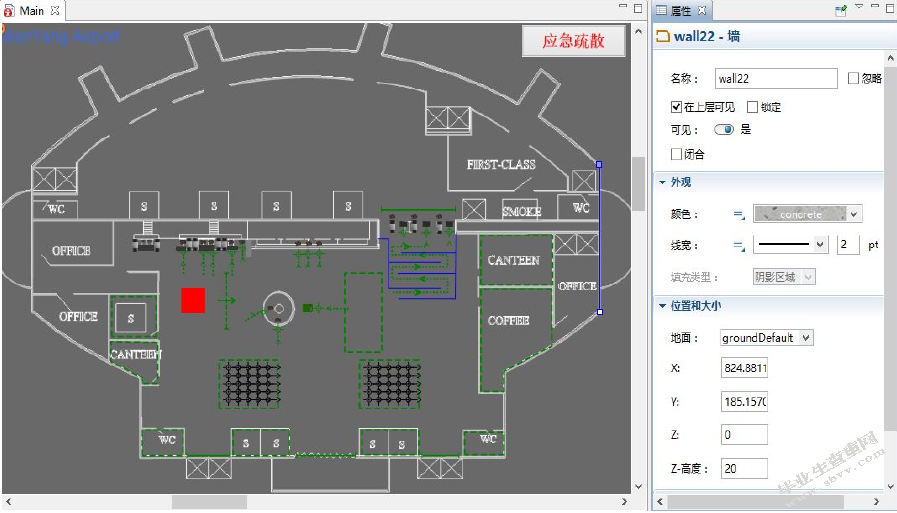Close the Main editor tab

point(55,10)
